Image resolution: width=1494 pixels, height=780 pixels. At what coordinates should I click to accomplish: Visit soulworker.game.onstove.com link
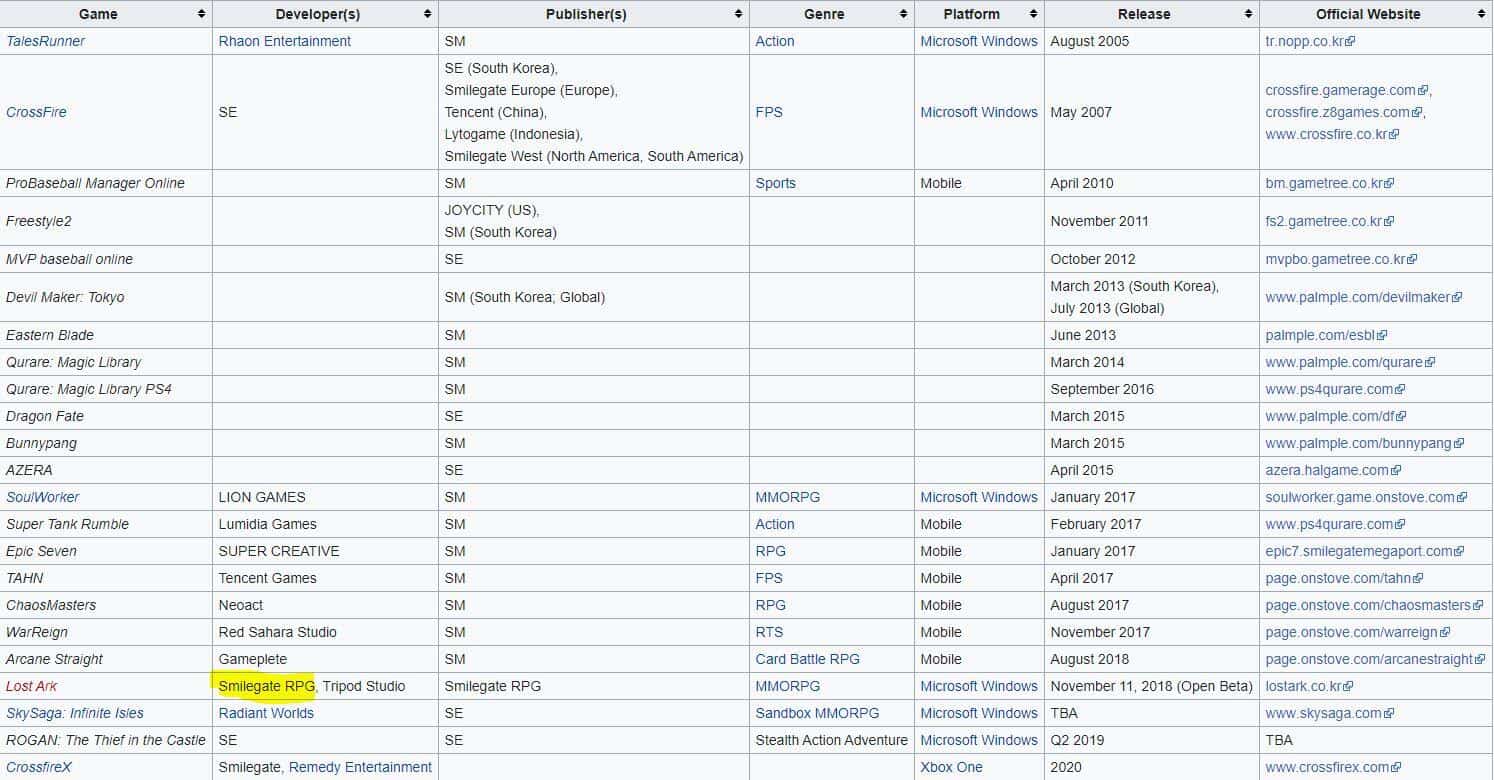coord(1366,497)
